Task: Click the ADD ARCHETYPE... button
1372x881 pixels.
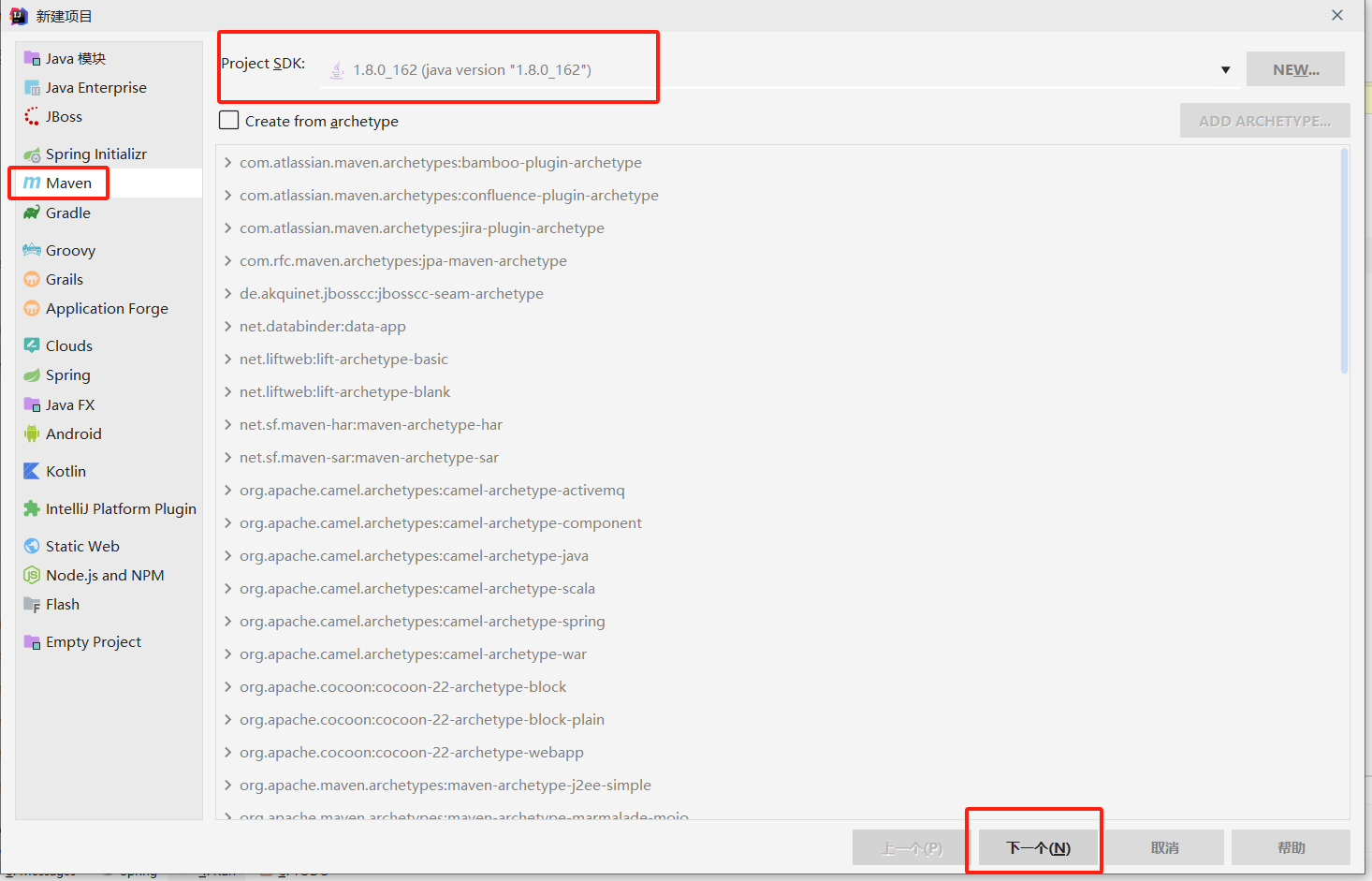Action: (1264, 121)
